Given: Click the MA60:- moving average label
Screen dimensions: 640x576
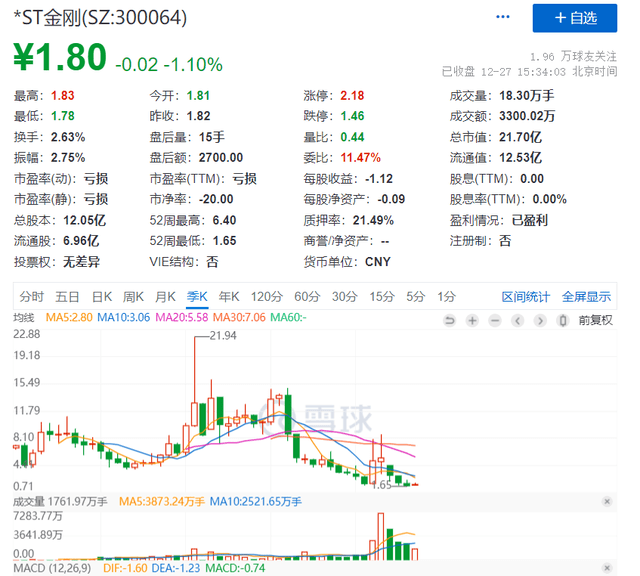Looking at the screenshot, I should click(288, 317).
